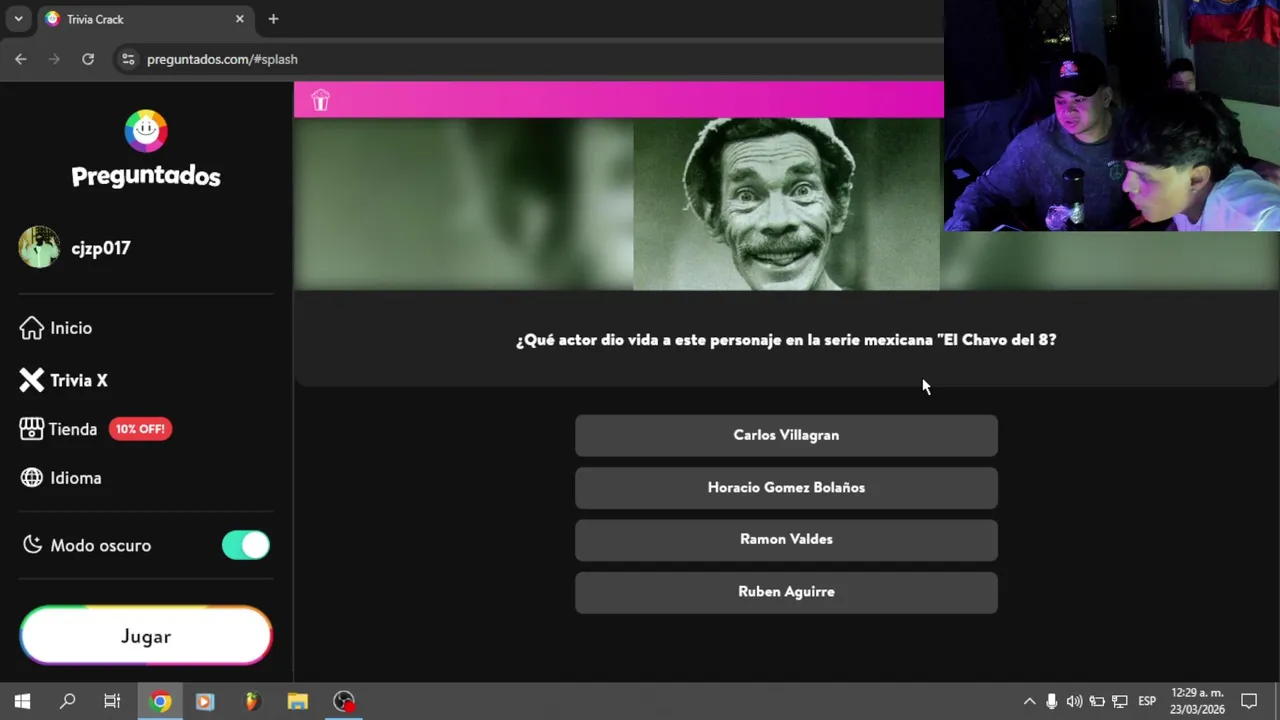Image resolution: width=1280 pixels, height=720 pixels.
Task: Click the 10% OFF! badge
Action: [140, 429]
